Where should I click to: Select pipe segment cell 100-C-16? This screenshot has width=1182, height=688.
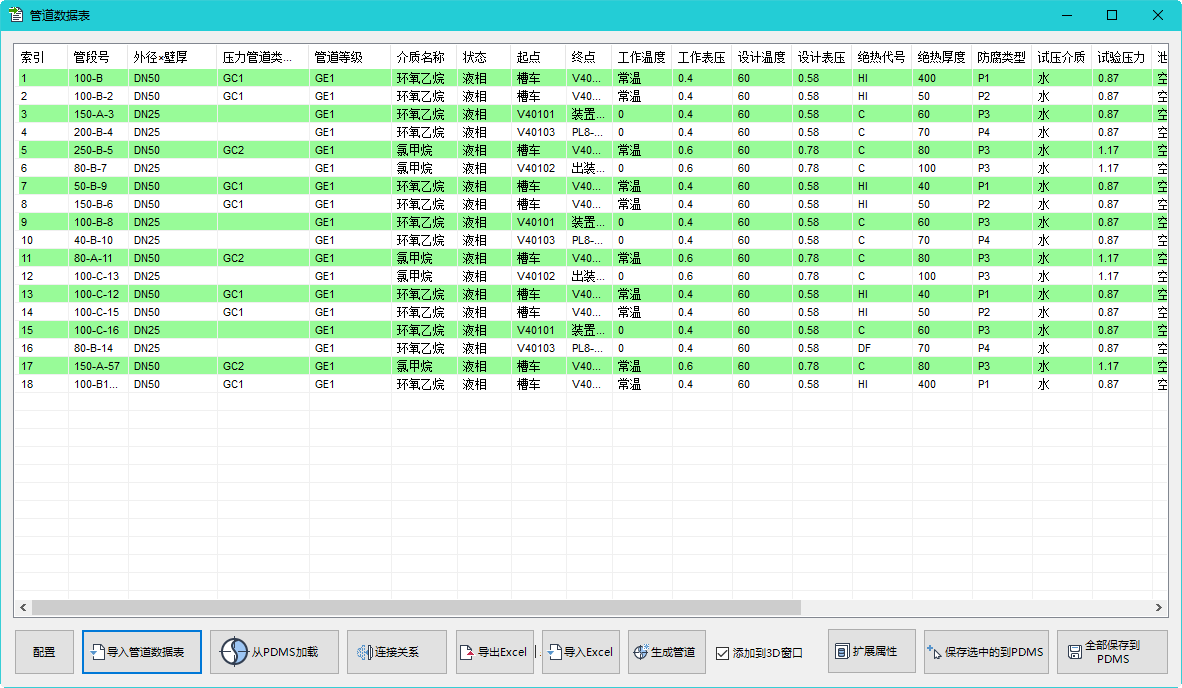point(98,330)
